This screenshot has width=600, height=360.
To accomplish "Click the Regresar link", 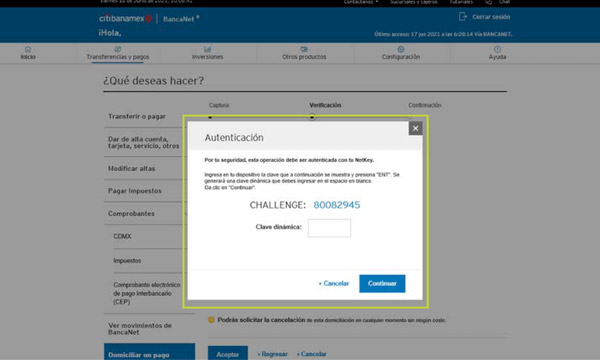I will pos(273,354).
